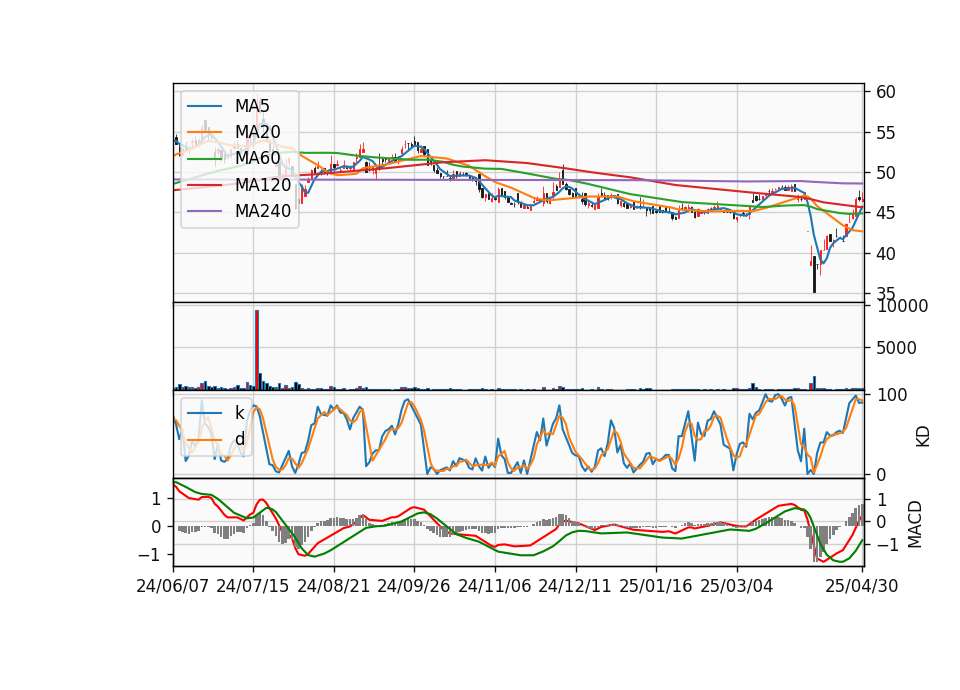960x690 pixels.
Task: Click the k legend entry in KD panel
Action: click(x=239, y=413)
